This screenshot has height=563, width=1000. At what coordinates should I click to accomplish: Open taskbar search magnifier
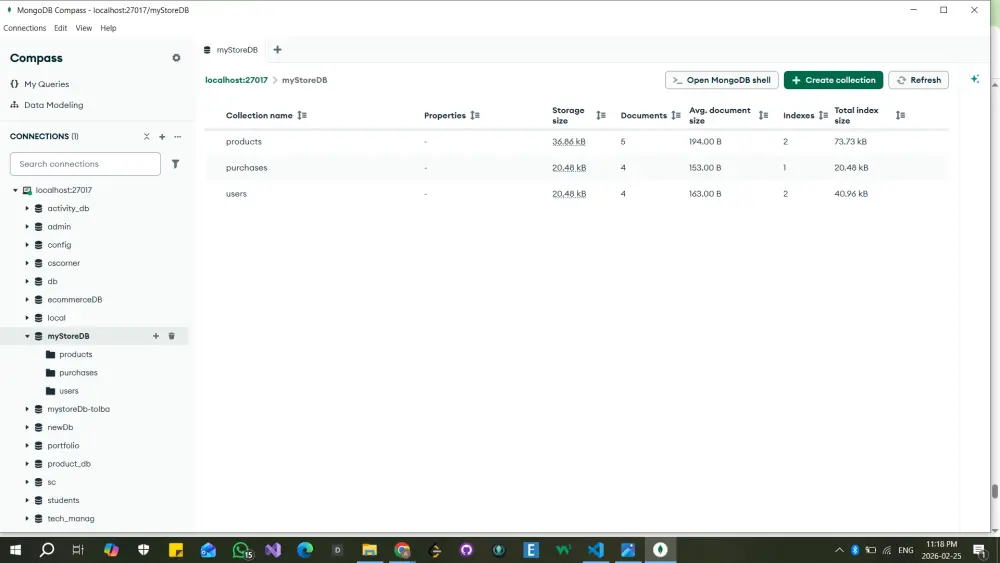[47, 550]
